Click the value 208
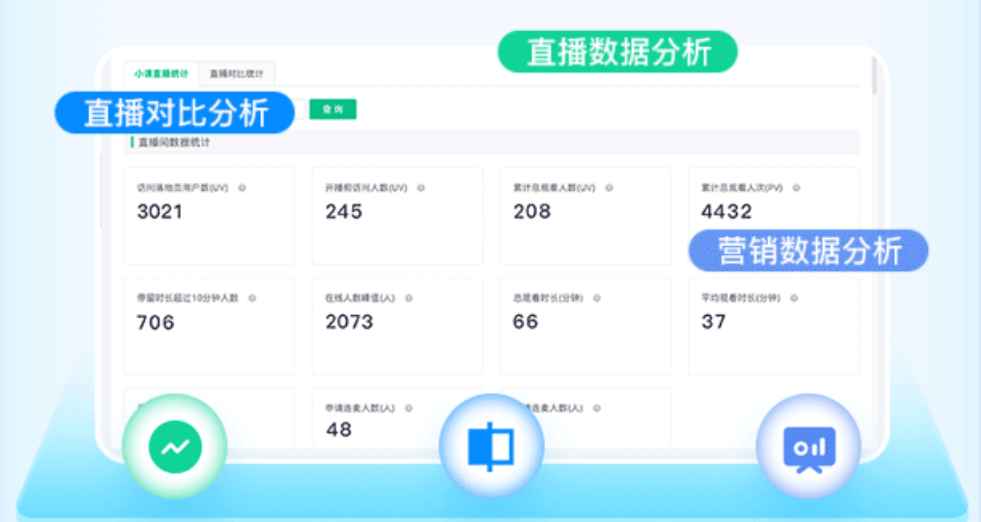This screenshot has height=522, width=981. pyautogui.click(x=532, y=212)
